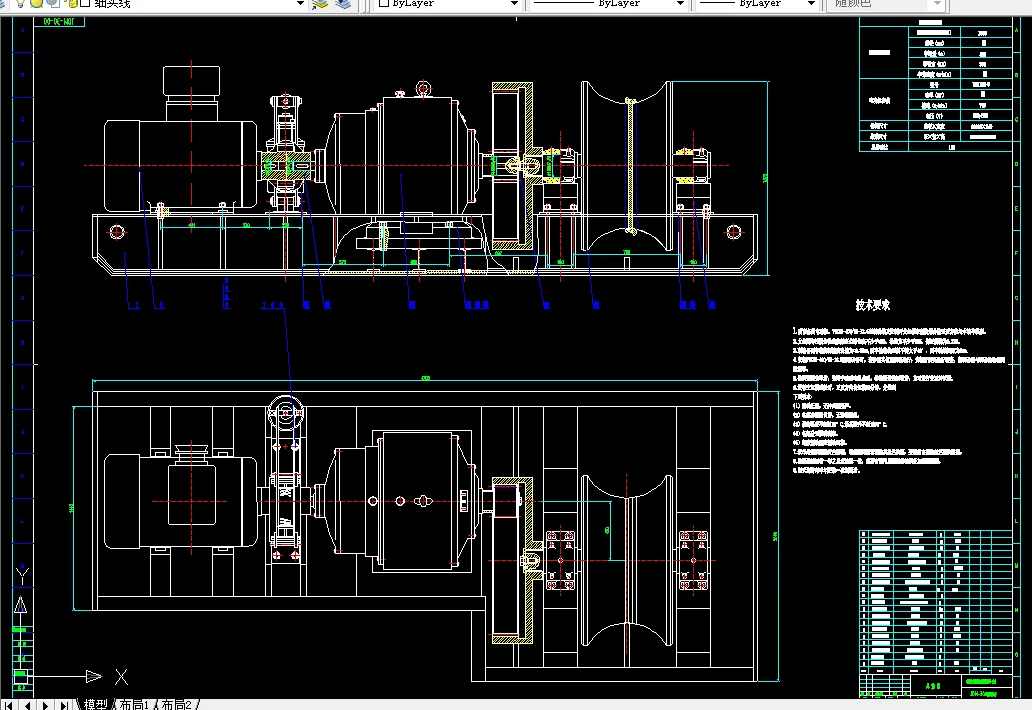Viewport: 1032px width, 710px height.
Task: Toggle the layer freeze sun icon
Action: coord(36,3)
